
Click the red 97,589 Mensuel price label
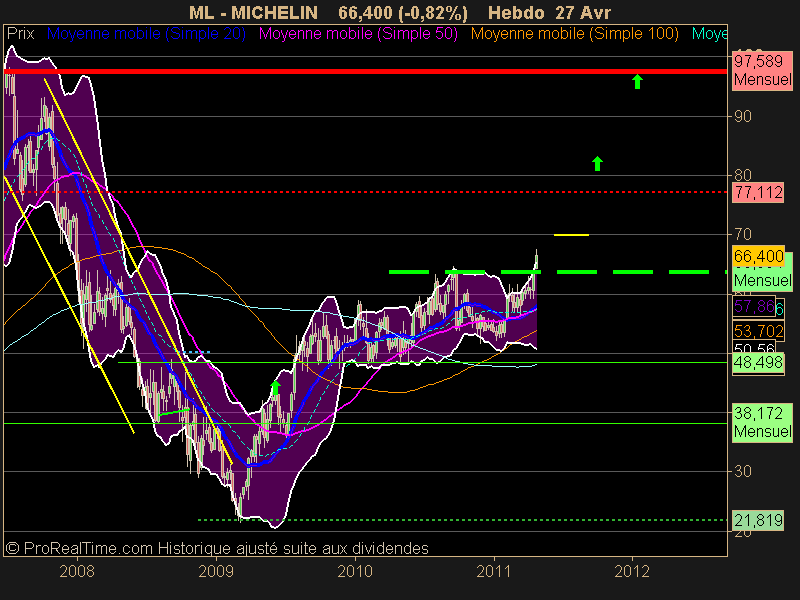tap(762, 70)
